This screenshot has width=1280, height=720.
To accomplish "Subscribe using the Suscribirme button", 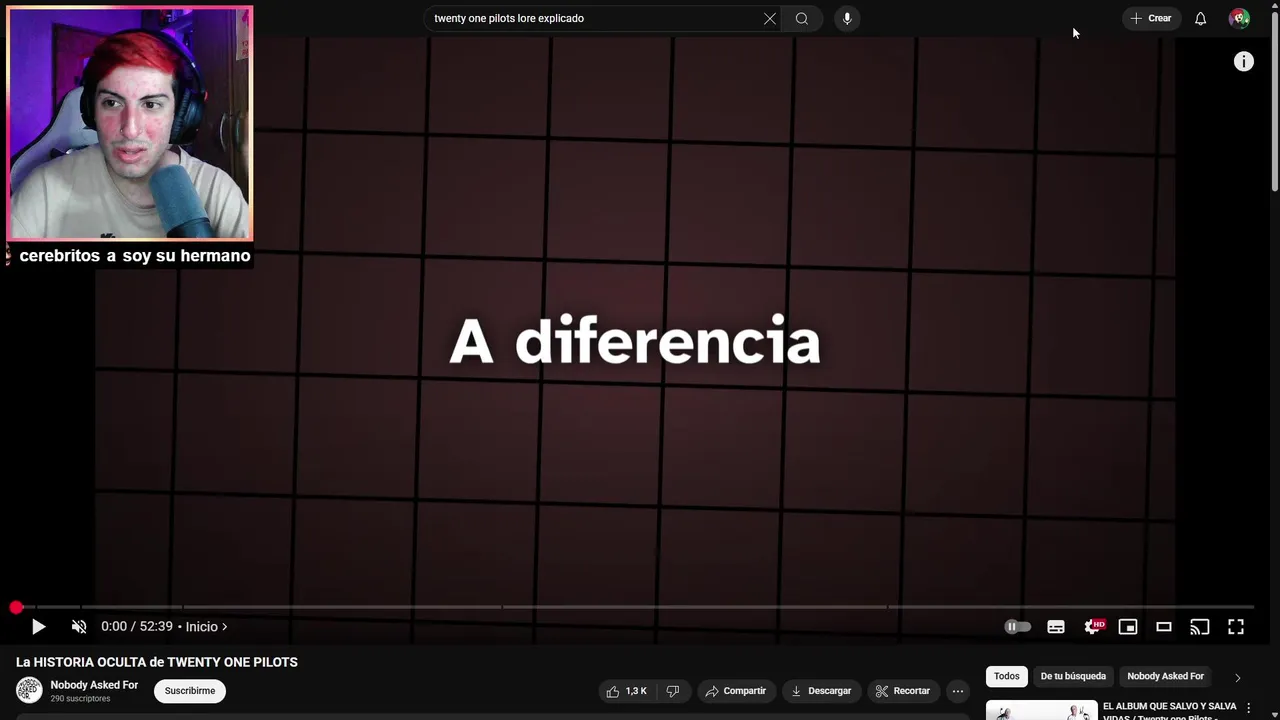I will 190,691.
